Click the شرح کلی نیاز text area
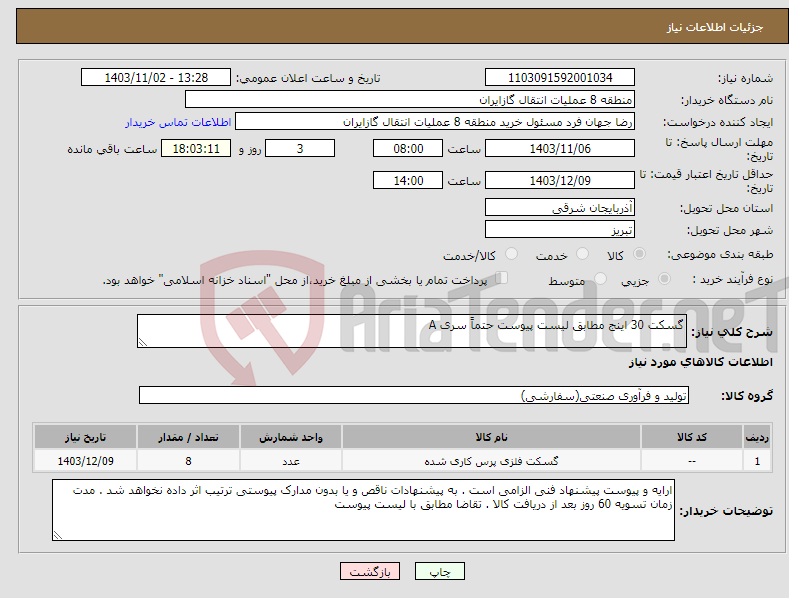The height and width of the screenshot is (598, 789). coord(412,331)
